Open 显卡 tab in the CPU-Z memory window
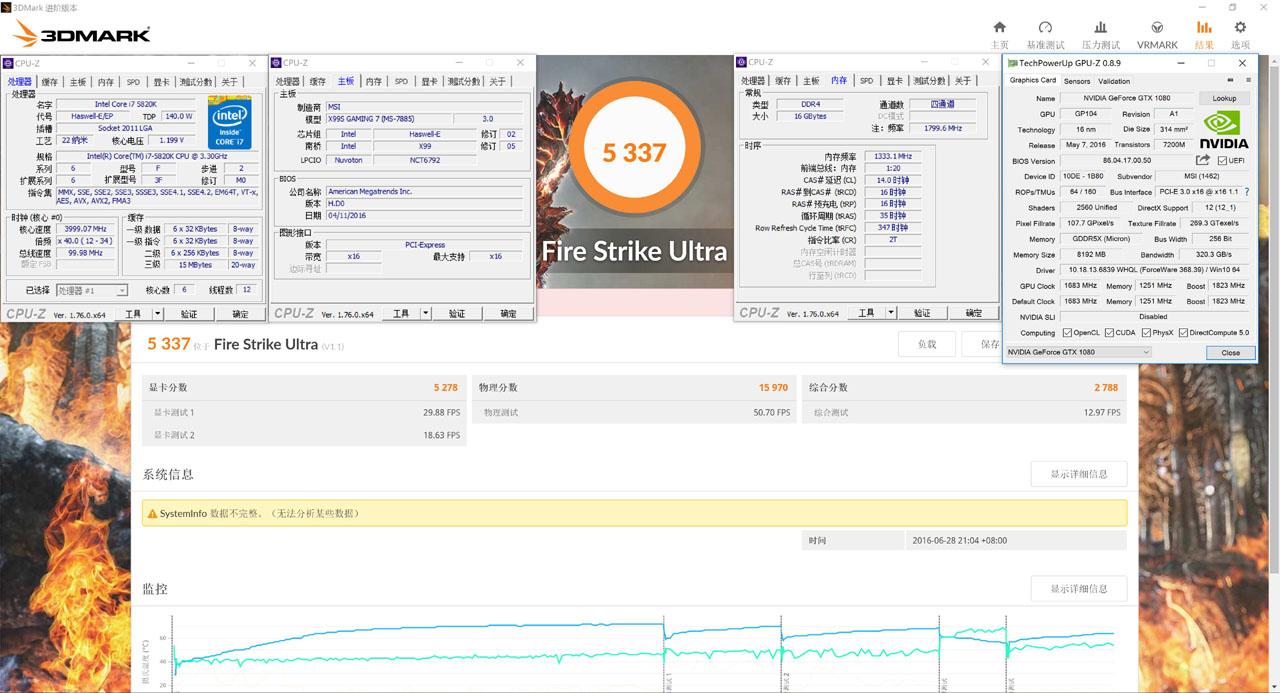The height and width of the screenshot is (693, 1280). click(x=894, y=81)
